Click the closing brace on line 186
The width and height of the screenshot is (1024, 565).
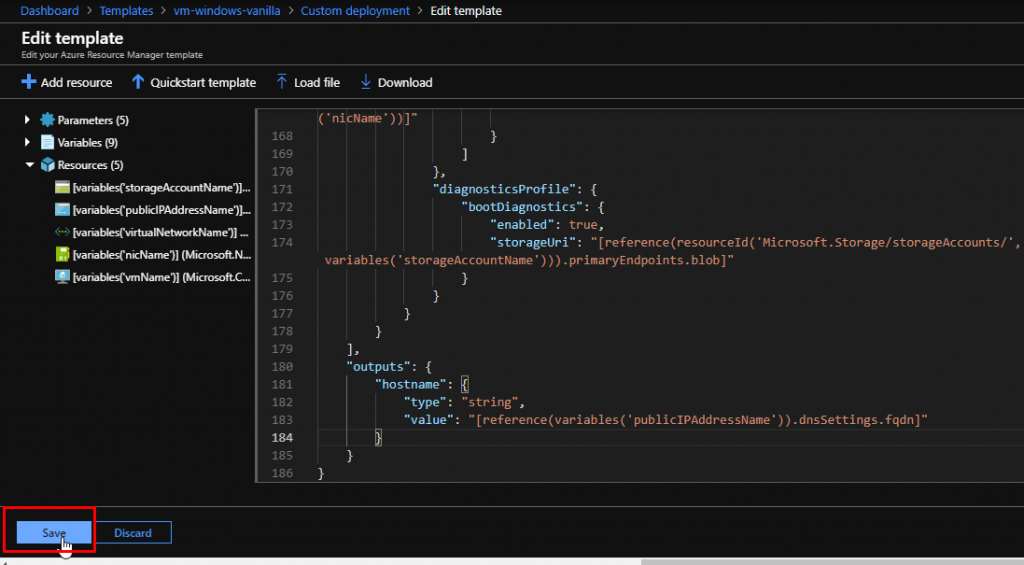click(x=321, y=473)
